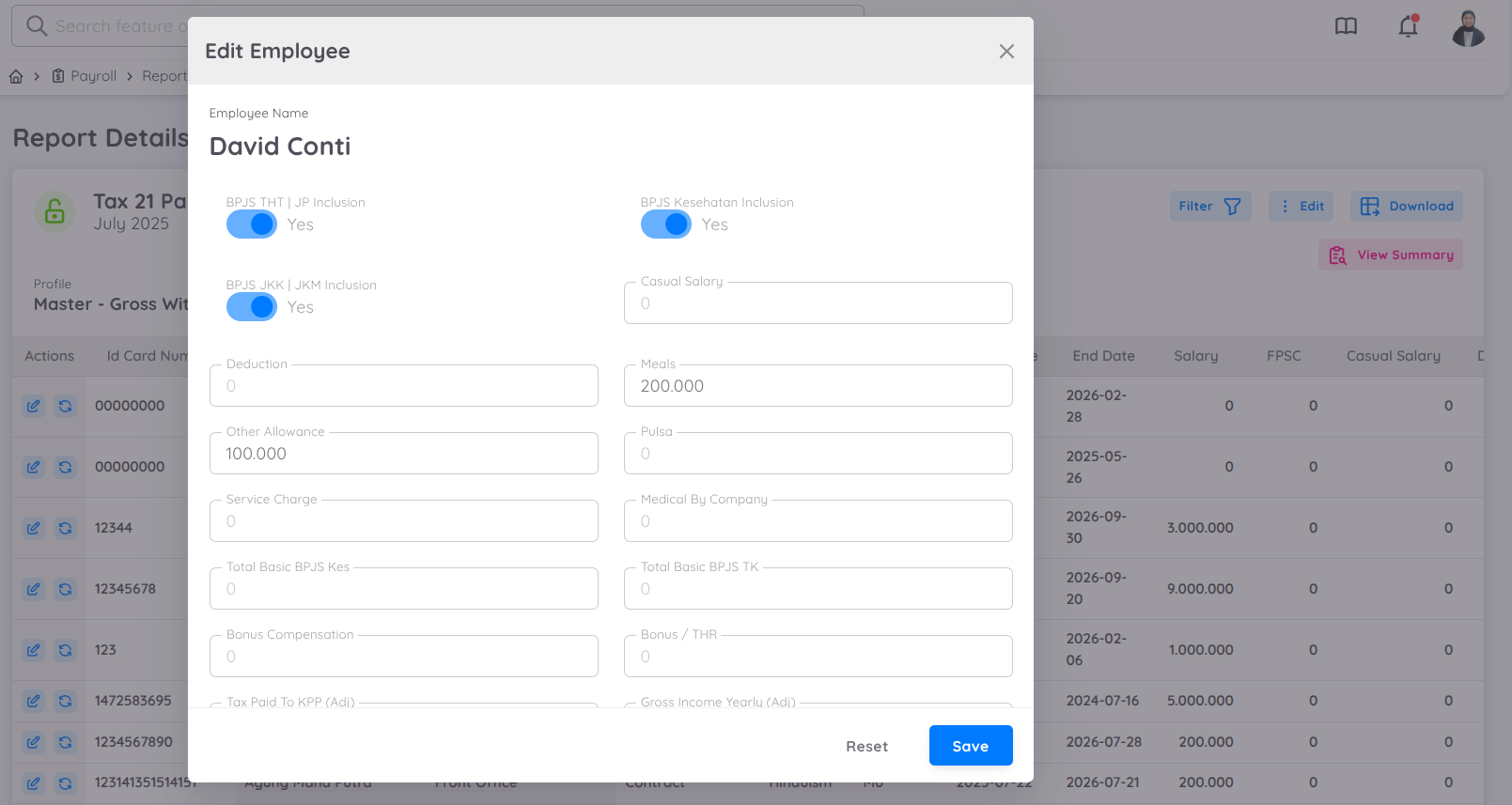Refresh the row with ID 1234567890
Viewport: 1512px width, 805px height.
point(65,742)
